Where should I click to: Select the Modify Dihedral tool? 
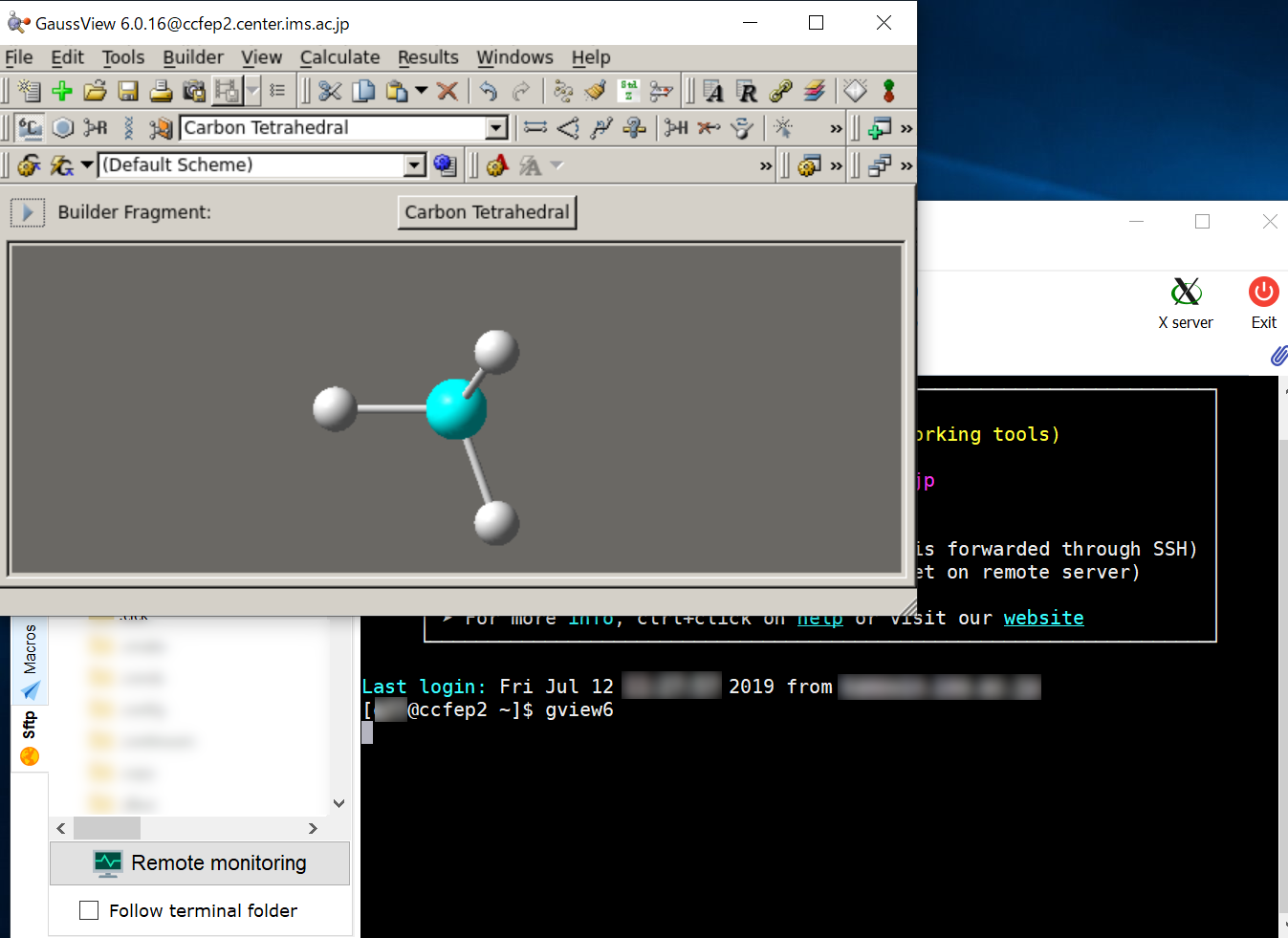(601, 128)
